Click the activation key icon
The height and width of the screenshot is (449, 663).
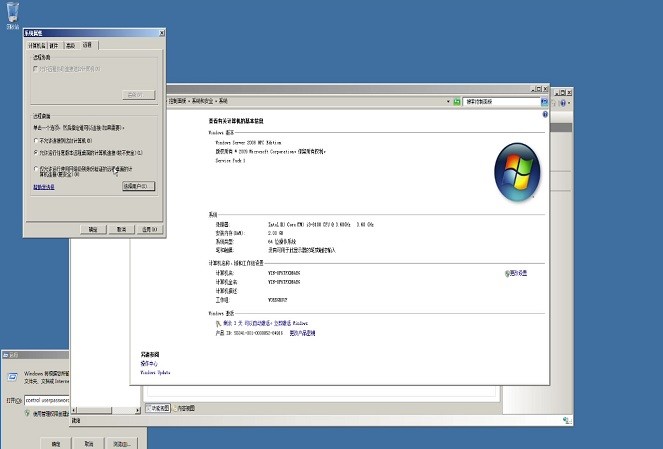coord(218,323)
